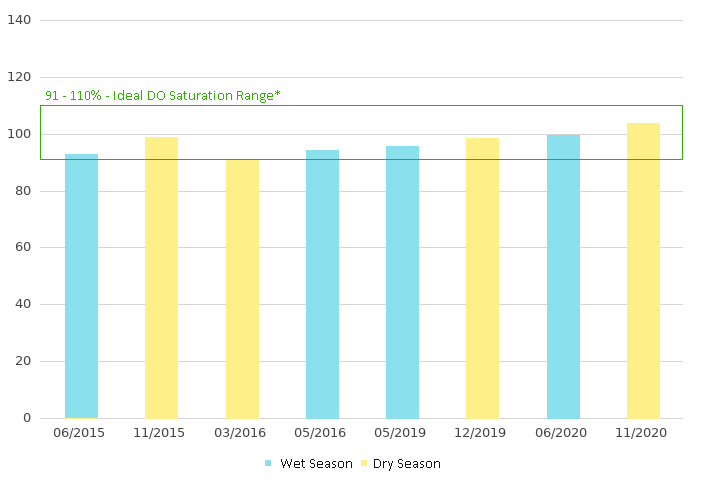The image size is (702, 498).
Task: Click the 20 y-axis value label
Action: 24,361
